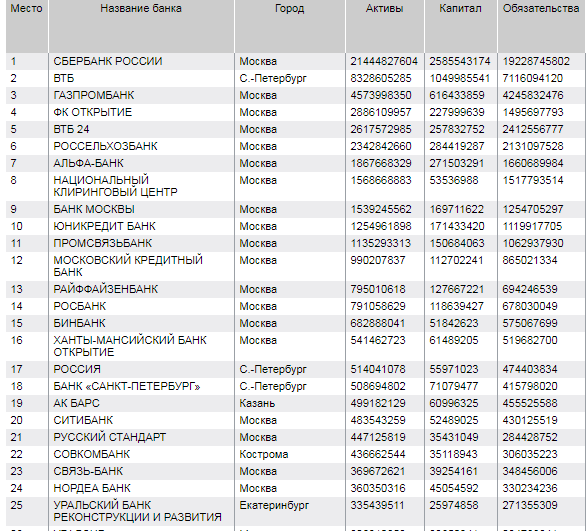Click capital value 55971023
This screenshot has height=531, width=586.
(453, 369)
